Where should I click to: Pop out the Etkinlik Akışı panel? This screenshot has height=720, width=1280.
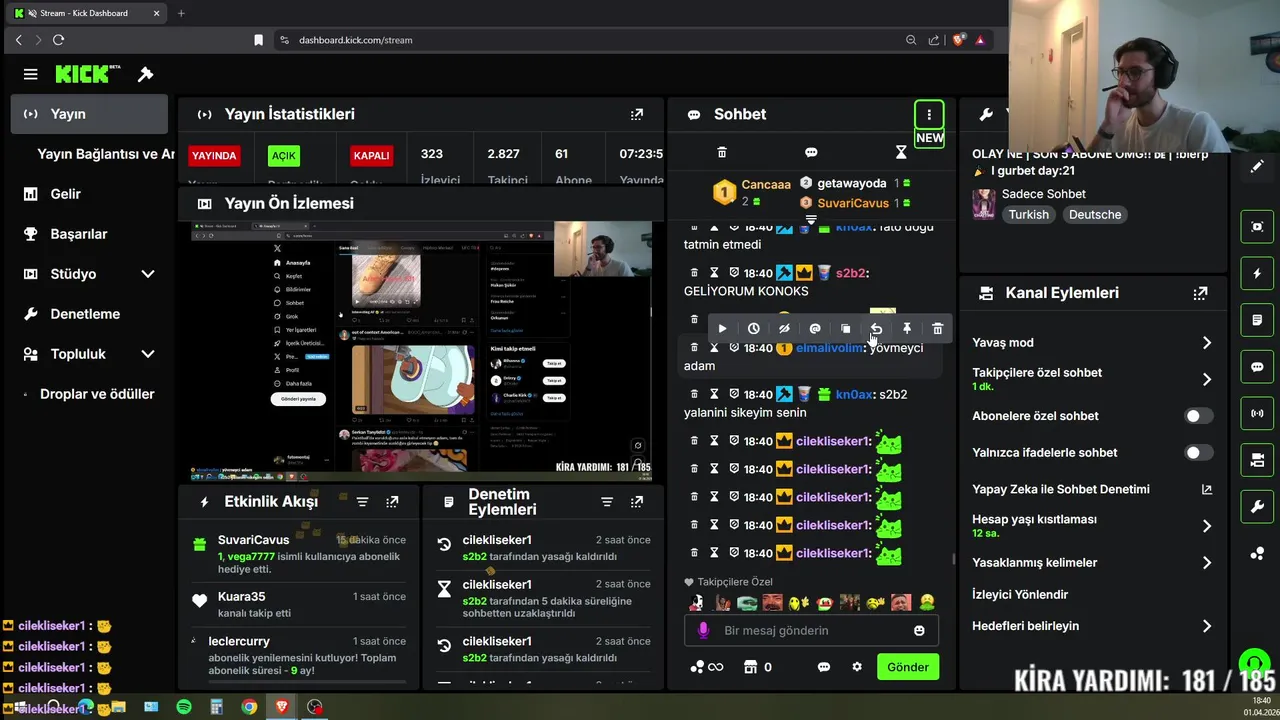pyautogui.click(x=392, y=502)
